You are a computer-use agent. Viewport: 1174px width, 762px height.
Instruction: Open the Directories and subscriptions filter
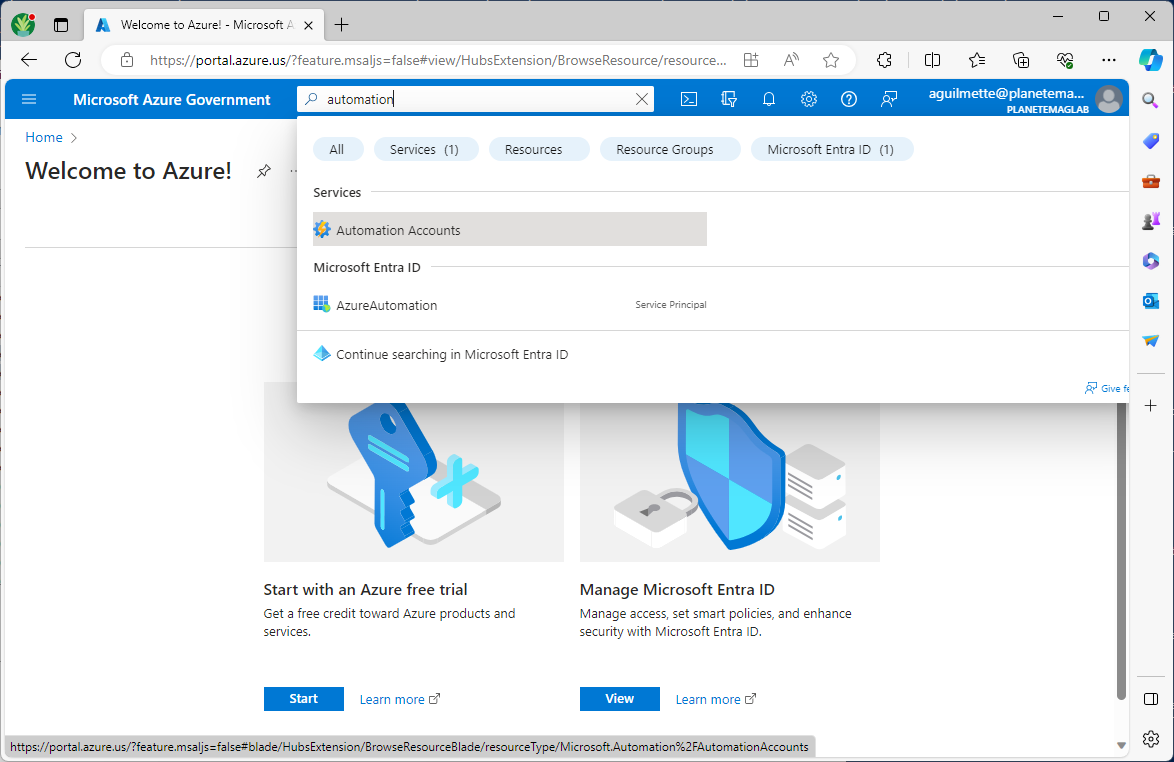pyautogui.click(x=729, y=99)
